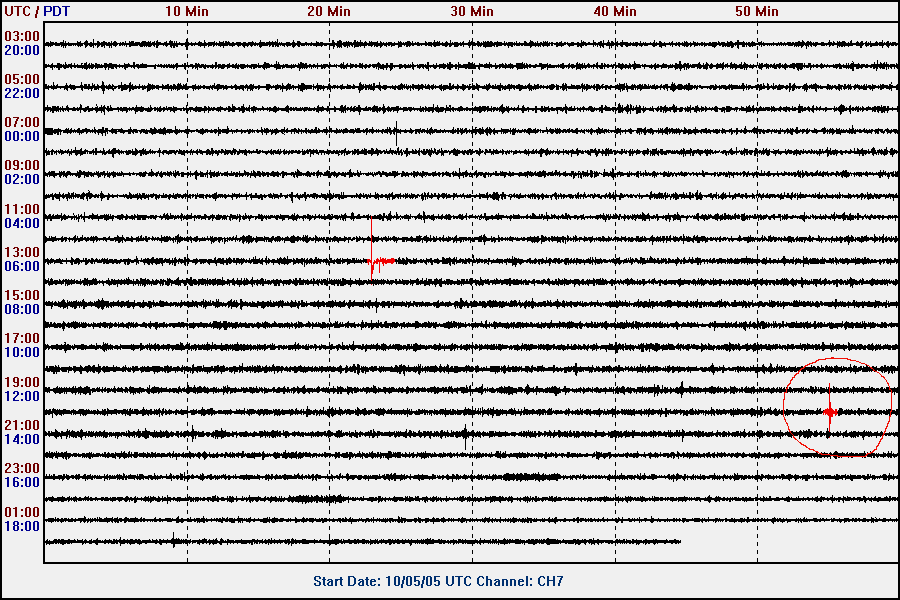Select the 10 Min column header
This screenshot has width=900, height=600.
(x=187, y=11)
